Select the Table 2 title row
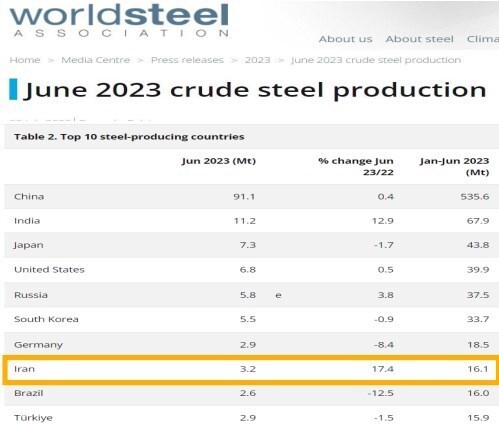 (x=251, y=137)
